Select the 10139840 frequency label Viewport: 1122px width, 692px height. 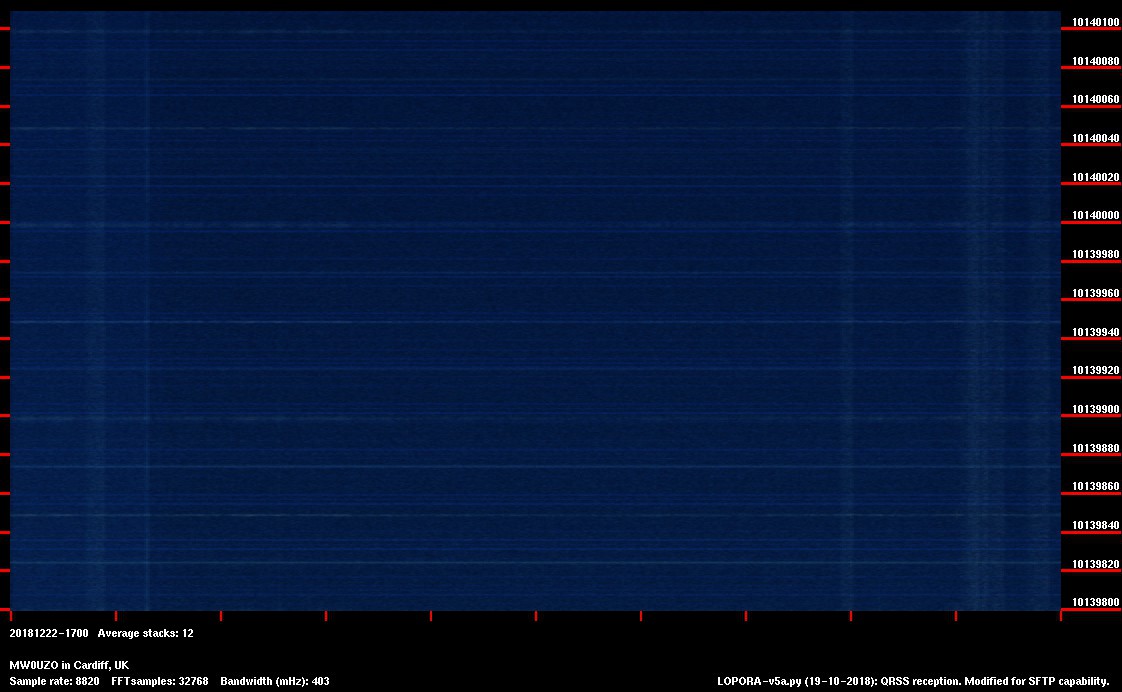(1095, 526)
